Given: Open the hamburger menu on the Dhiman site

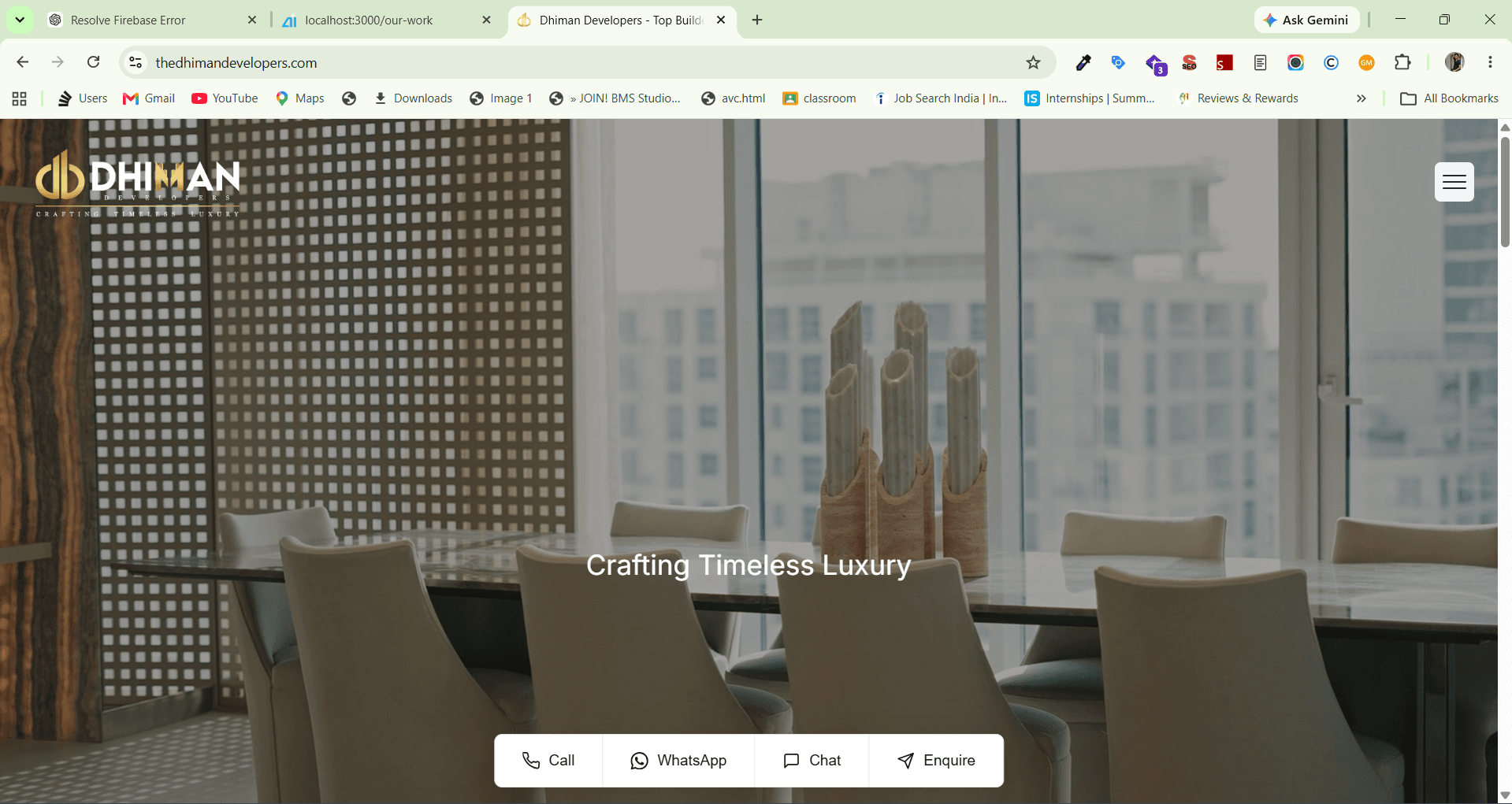Looking at the screenshot, I should coord(1454,182).
